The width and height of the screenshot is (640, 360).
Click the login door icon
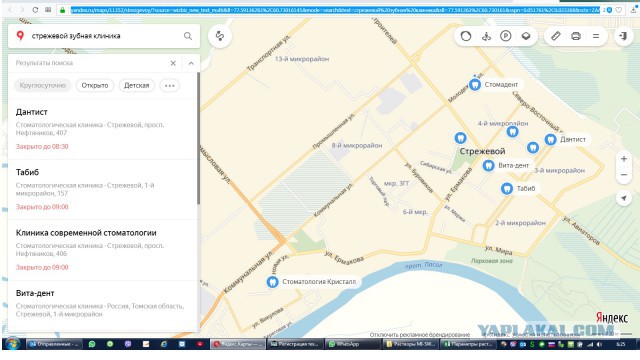click(623, 36)
